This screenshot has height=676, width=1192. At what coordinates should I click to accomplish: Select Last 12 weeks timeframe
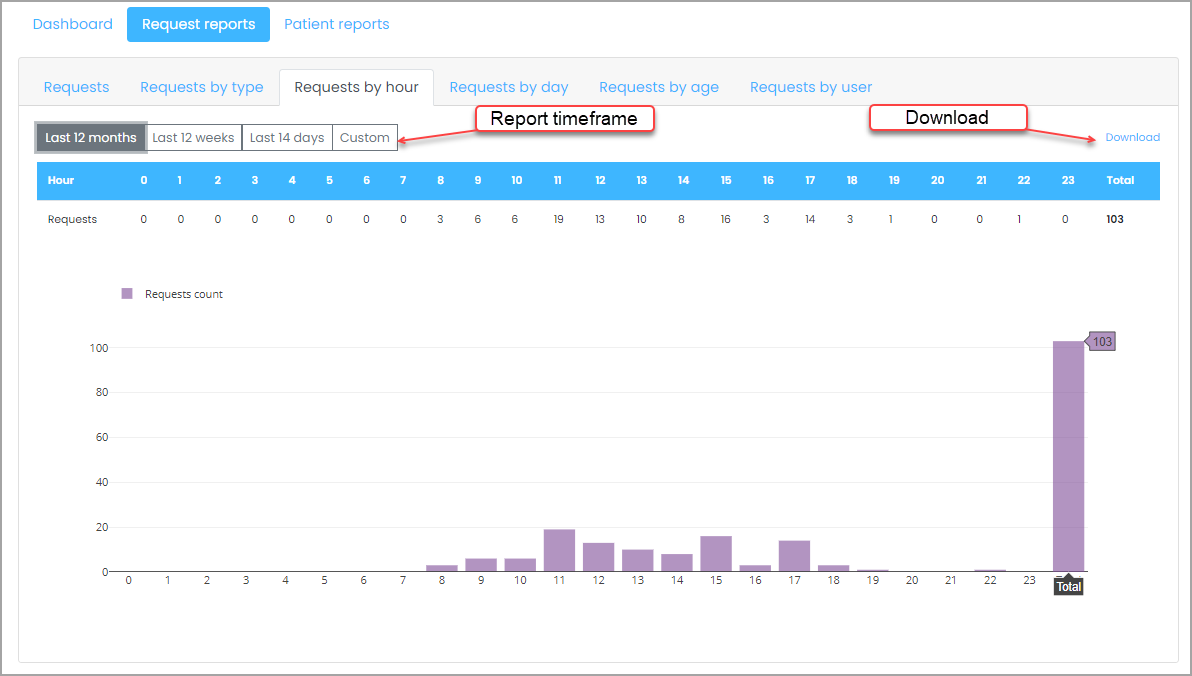pyautogui.click(x=194, y=138)
